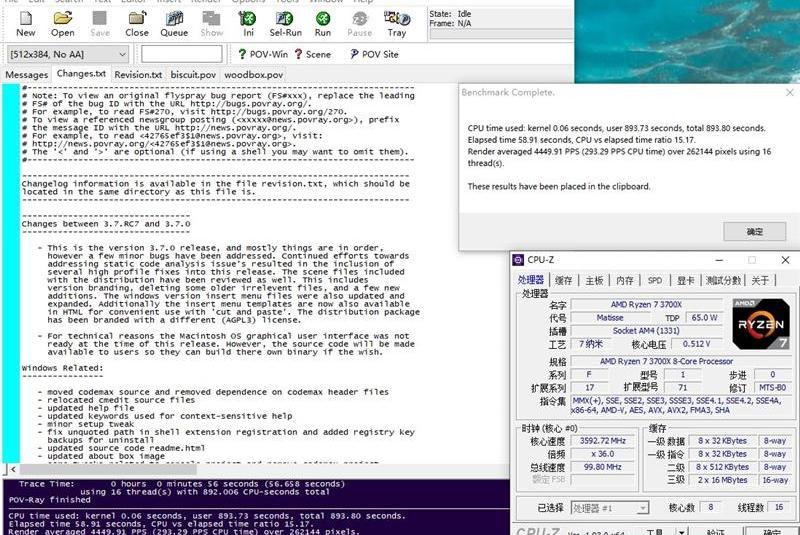Close the CPU-Z window
This screenshot has width=800, height=535.
(x=785, y=260)
